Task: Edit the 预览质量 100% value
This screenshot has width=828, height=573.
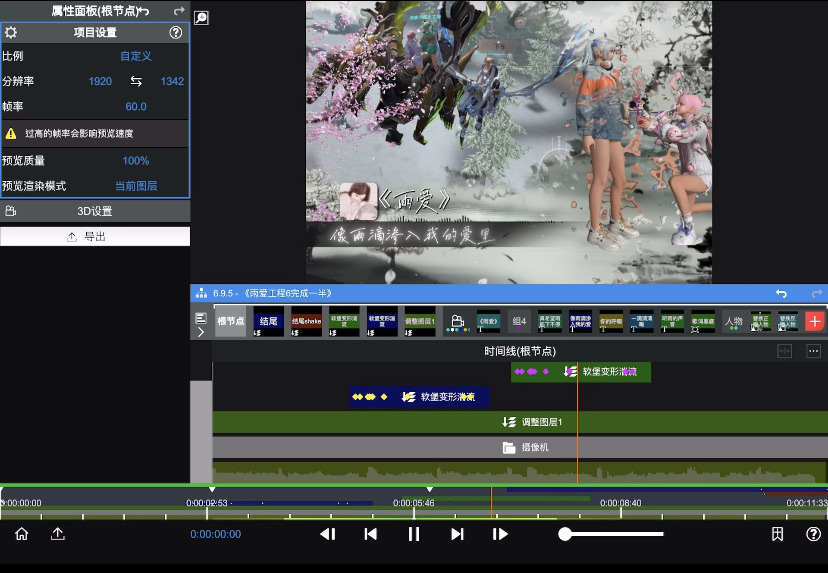Action: click(x=136, y=161)
